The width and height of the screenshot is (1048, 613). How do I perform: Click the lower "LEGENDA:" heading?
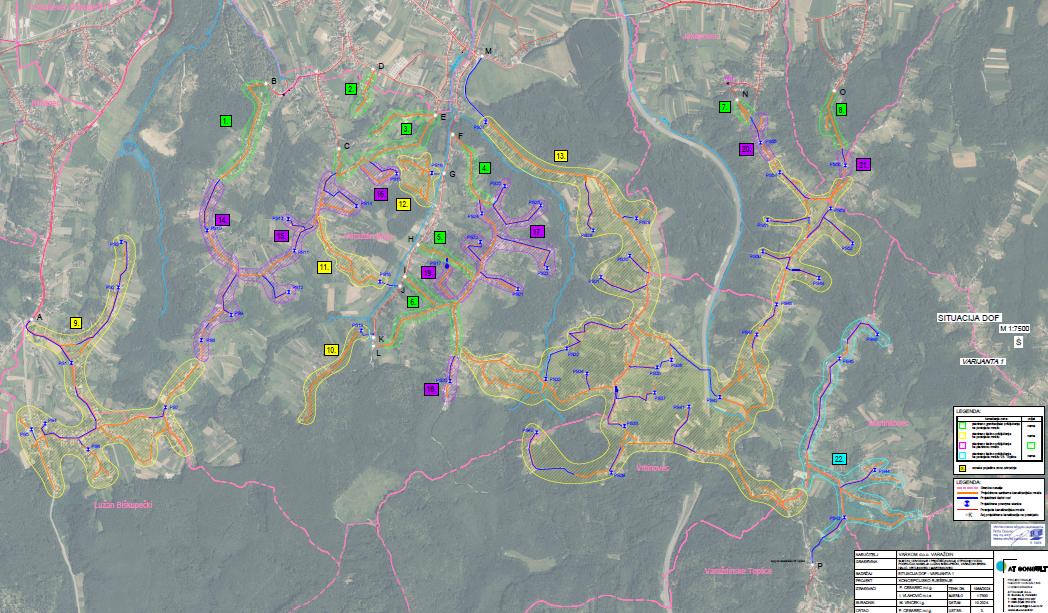point(968,481)
